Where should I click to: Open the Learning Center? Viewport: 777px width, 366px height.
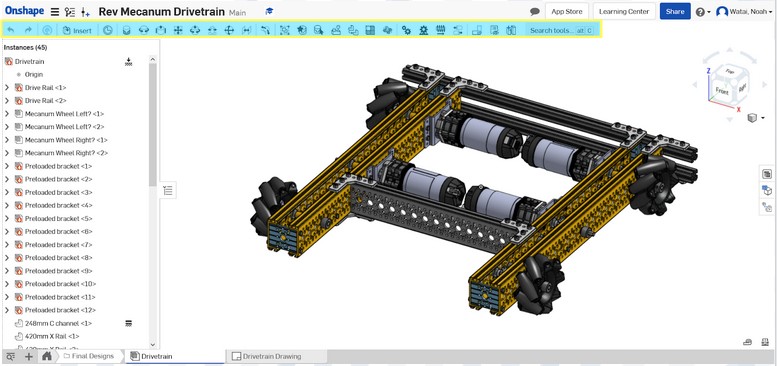(624, 11)
